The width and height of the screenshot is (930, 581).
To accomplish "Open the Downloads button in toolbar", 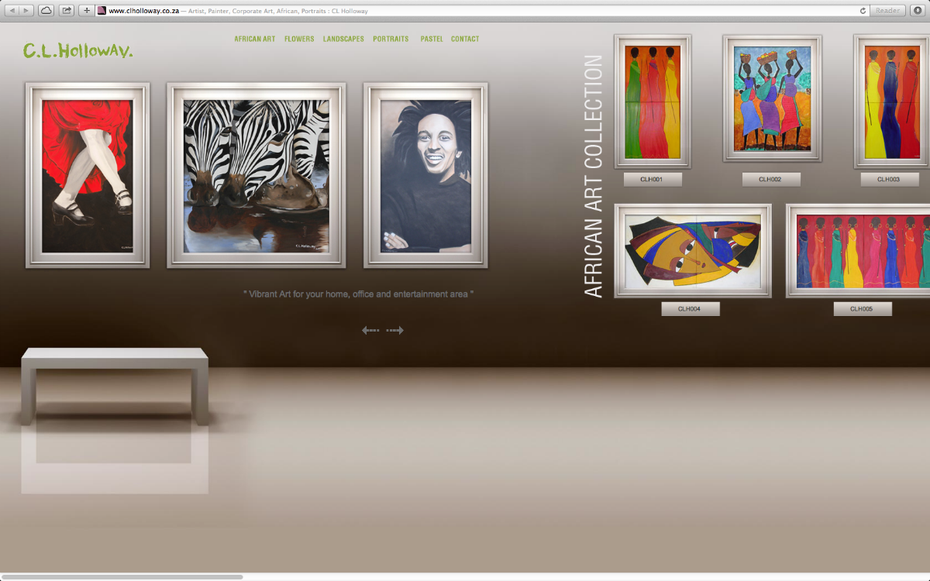I will pos(918,10).
